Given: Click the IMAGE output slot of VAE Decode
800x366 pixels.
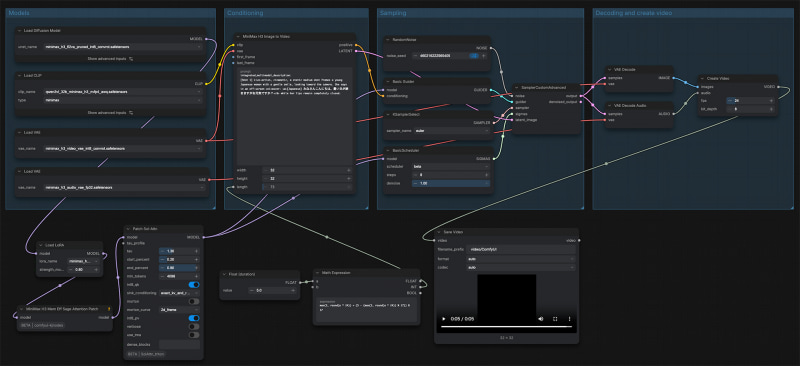Looking at the screenshot, I should point(673,78).
